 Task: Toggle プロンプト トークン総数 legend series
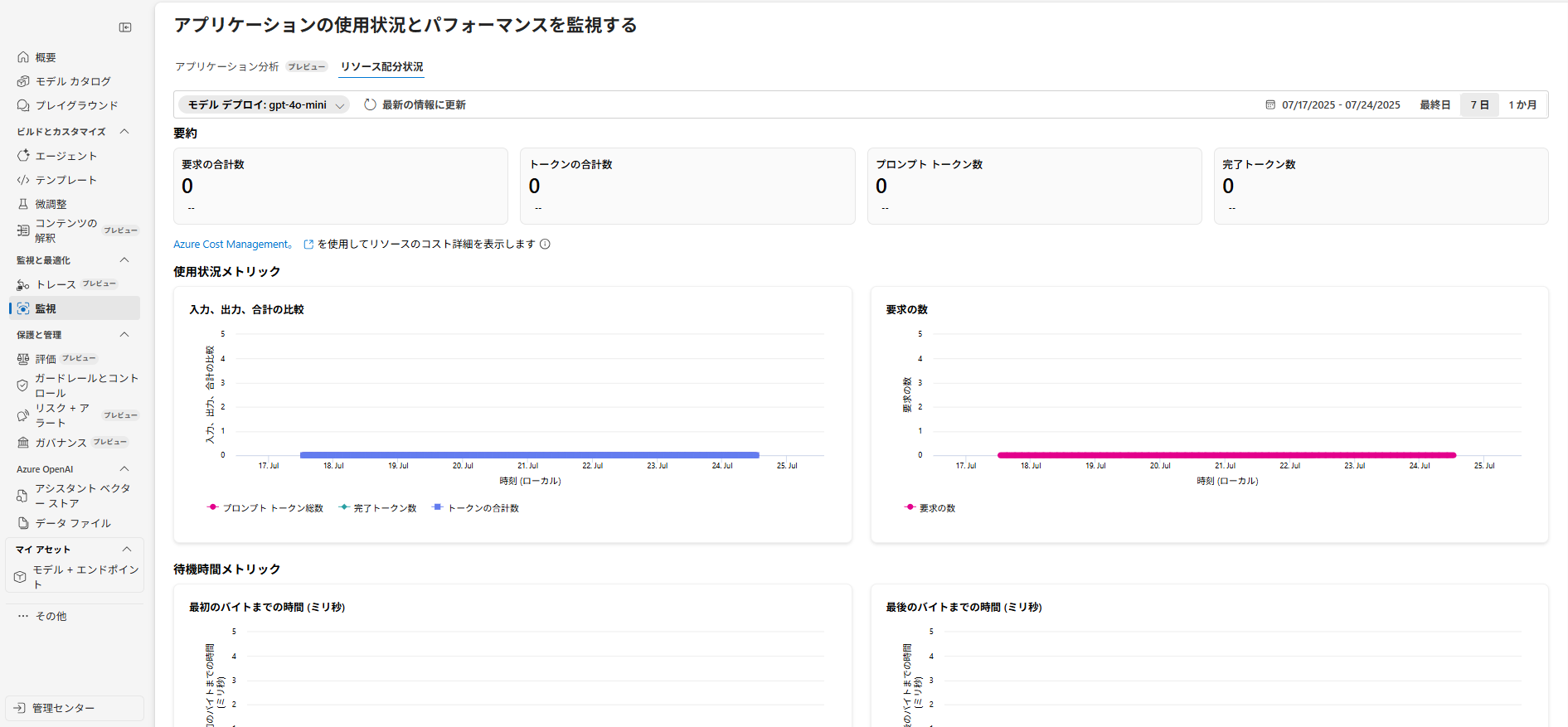[x=265, y=508]
